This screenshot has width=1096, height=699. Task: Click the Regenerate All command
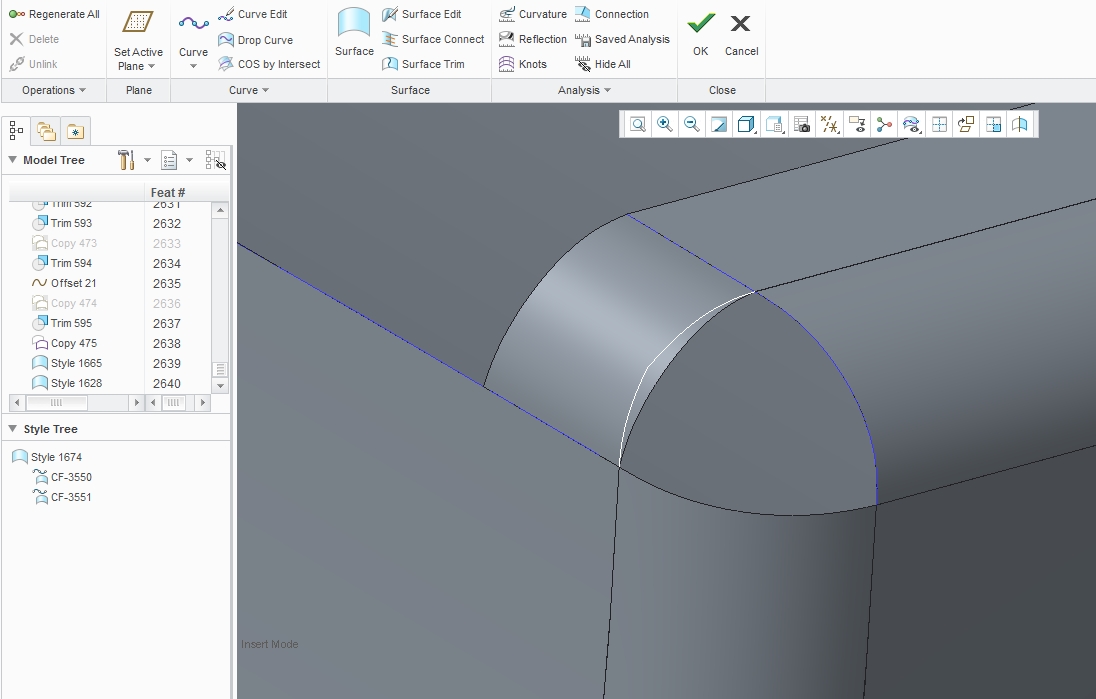pyautogui.click(x=55, y=14)
